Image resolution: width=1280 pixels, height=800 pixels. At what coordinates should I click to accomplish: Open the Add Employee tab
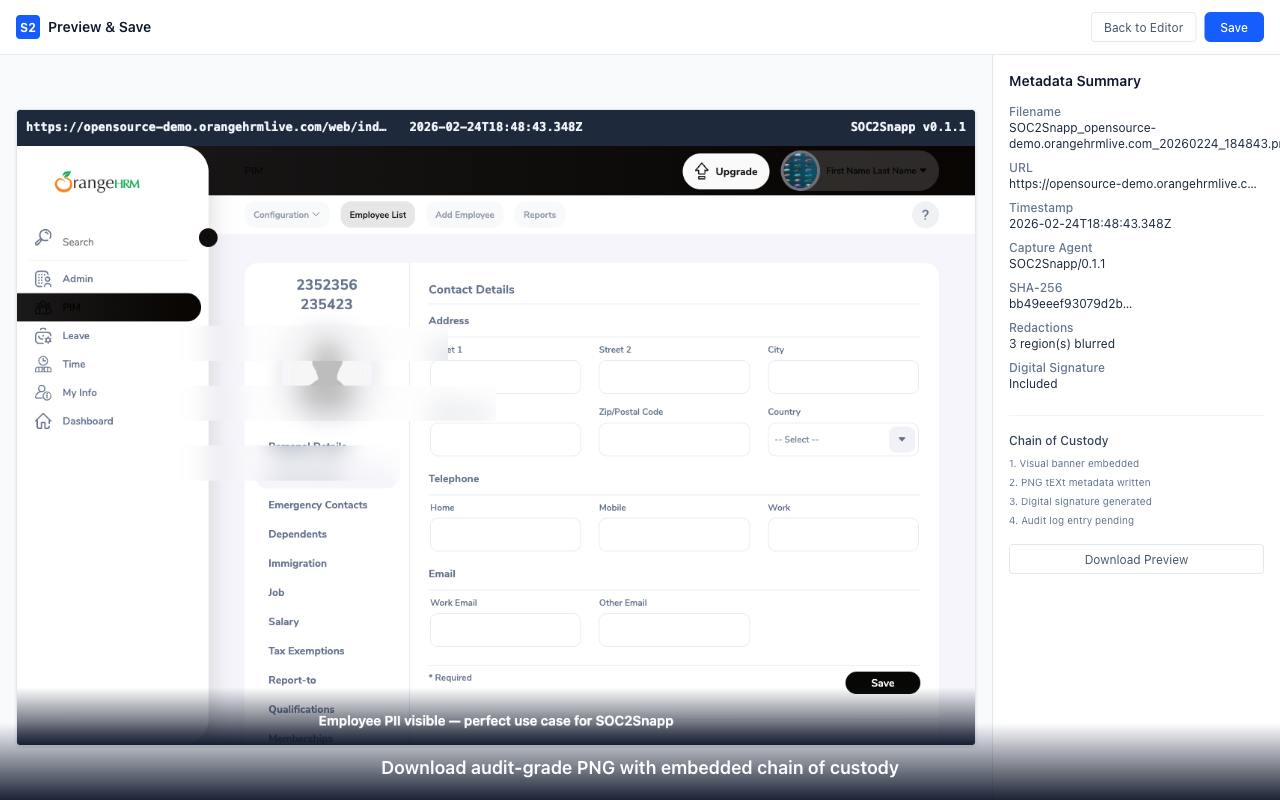pyautogui.click(x=464, y=214)
